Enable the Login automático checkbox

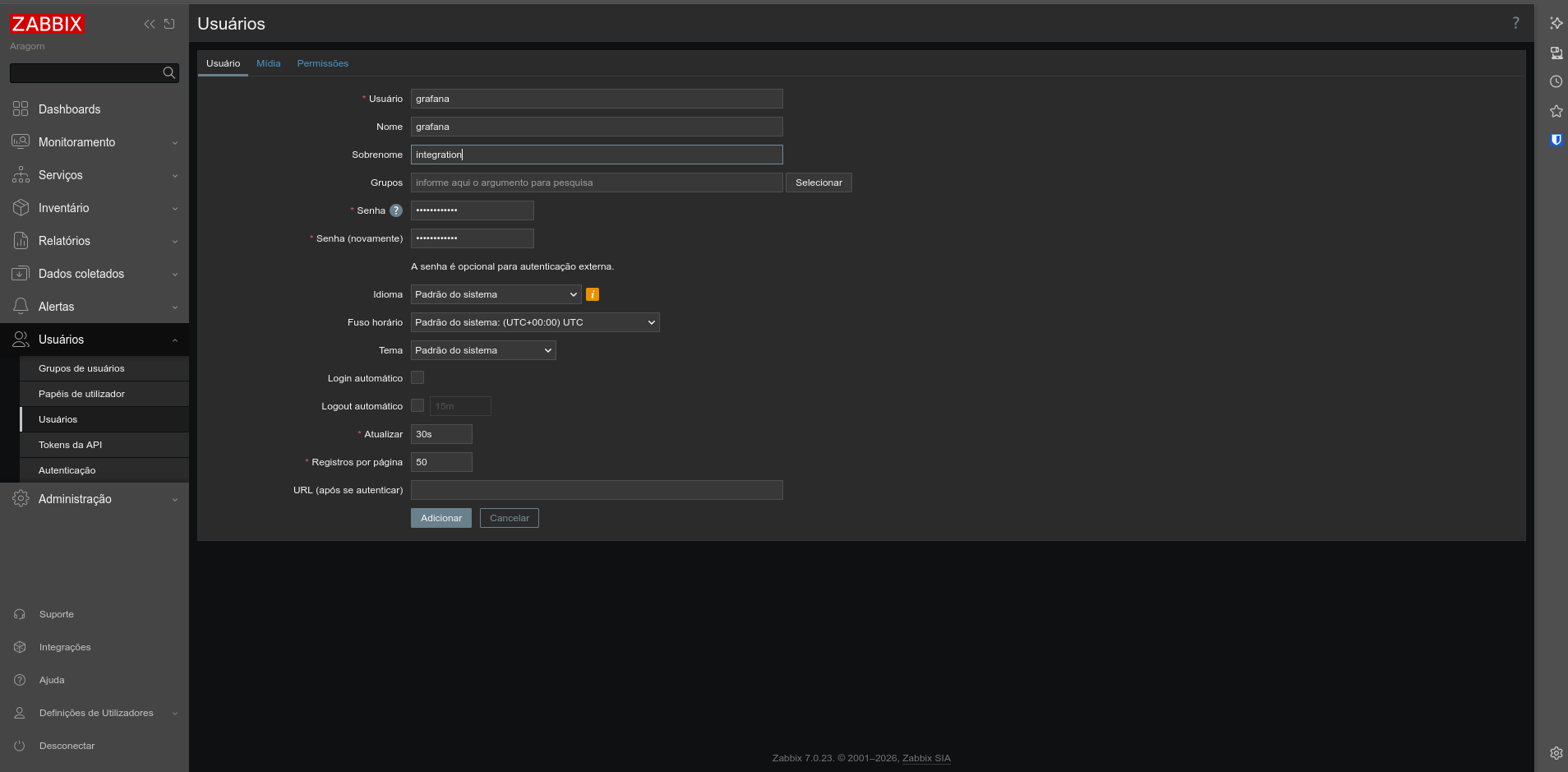417,377
